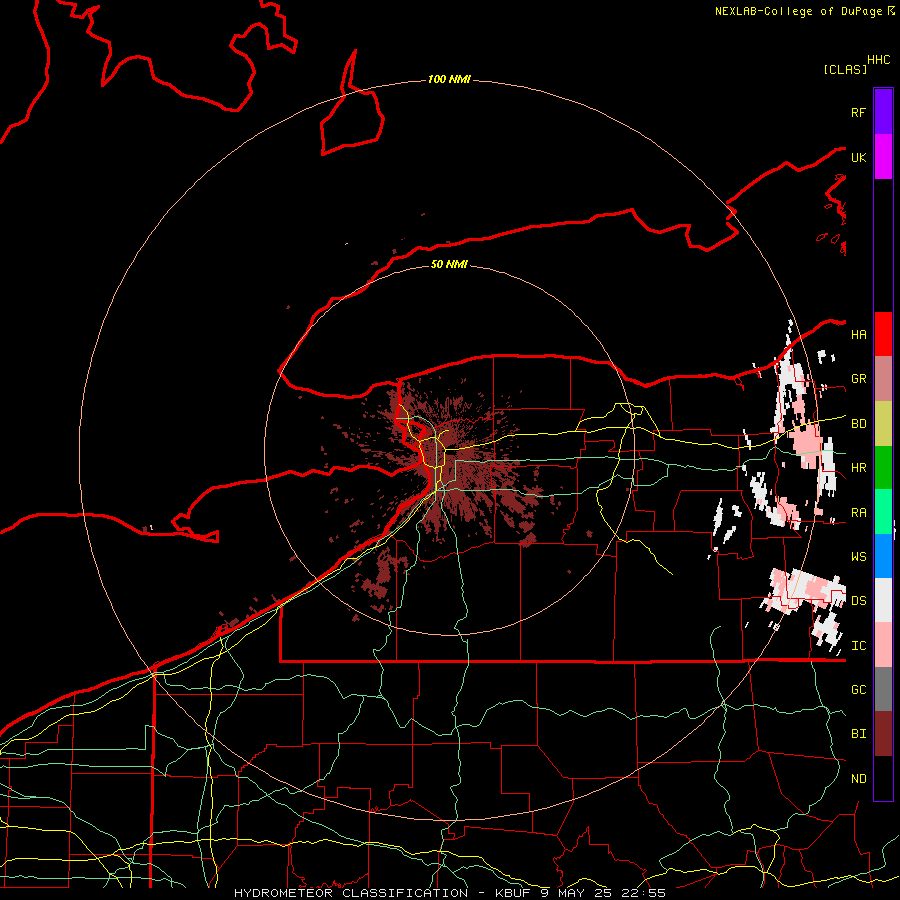
Task: Choose the light green RA legend swatch
Action: pyautogui.click(x=883, y=512)
